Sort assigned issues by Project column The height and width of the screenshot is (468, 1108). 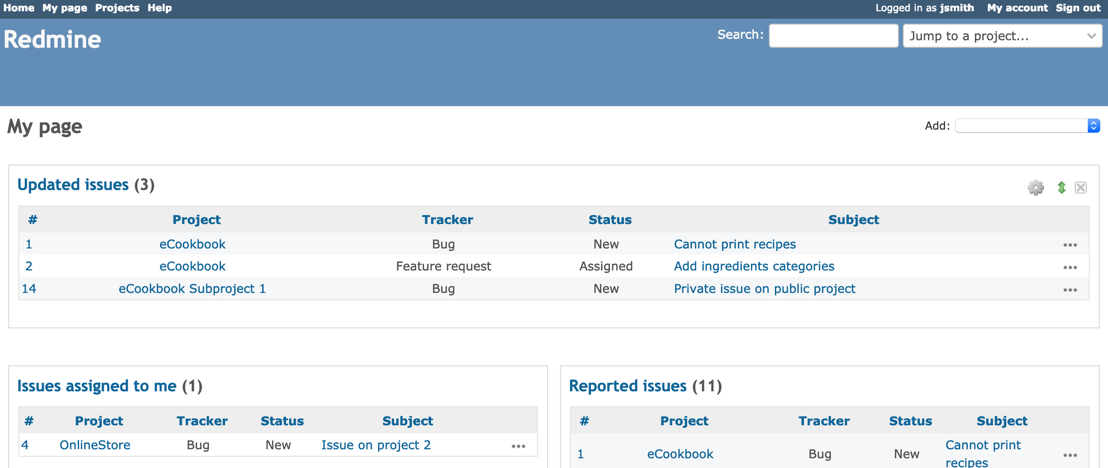[99, 421]
